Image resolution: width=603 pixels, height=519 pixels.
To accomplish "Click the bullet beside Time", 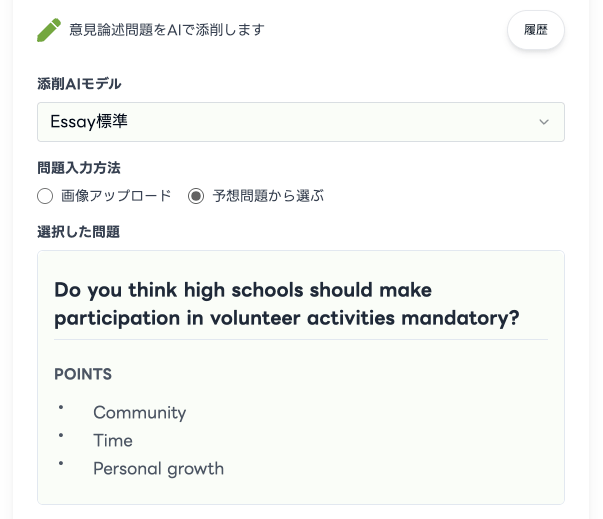I will [x=61, y=436].
